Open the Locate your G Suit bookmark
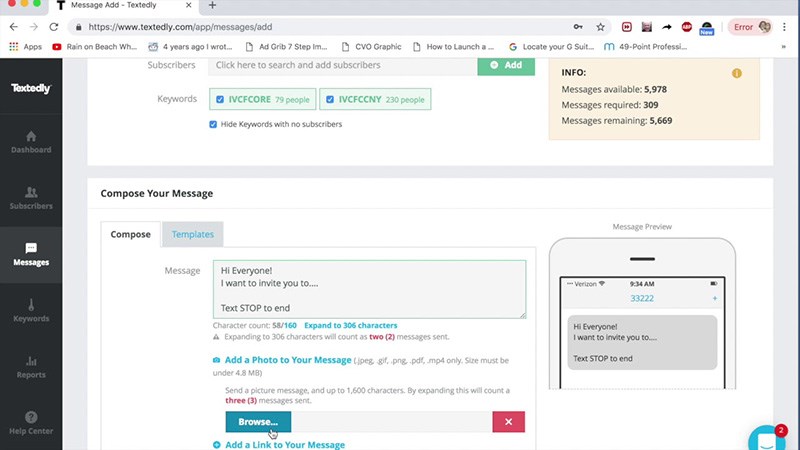 pos(552,46)
